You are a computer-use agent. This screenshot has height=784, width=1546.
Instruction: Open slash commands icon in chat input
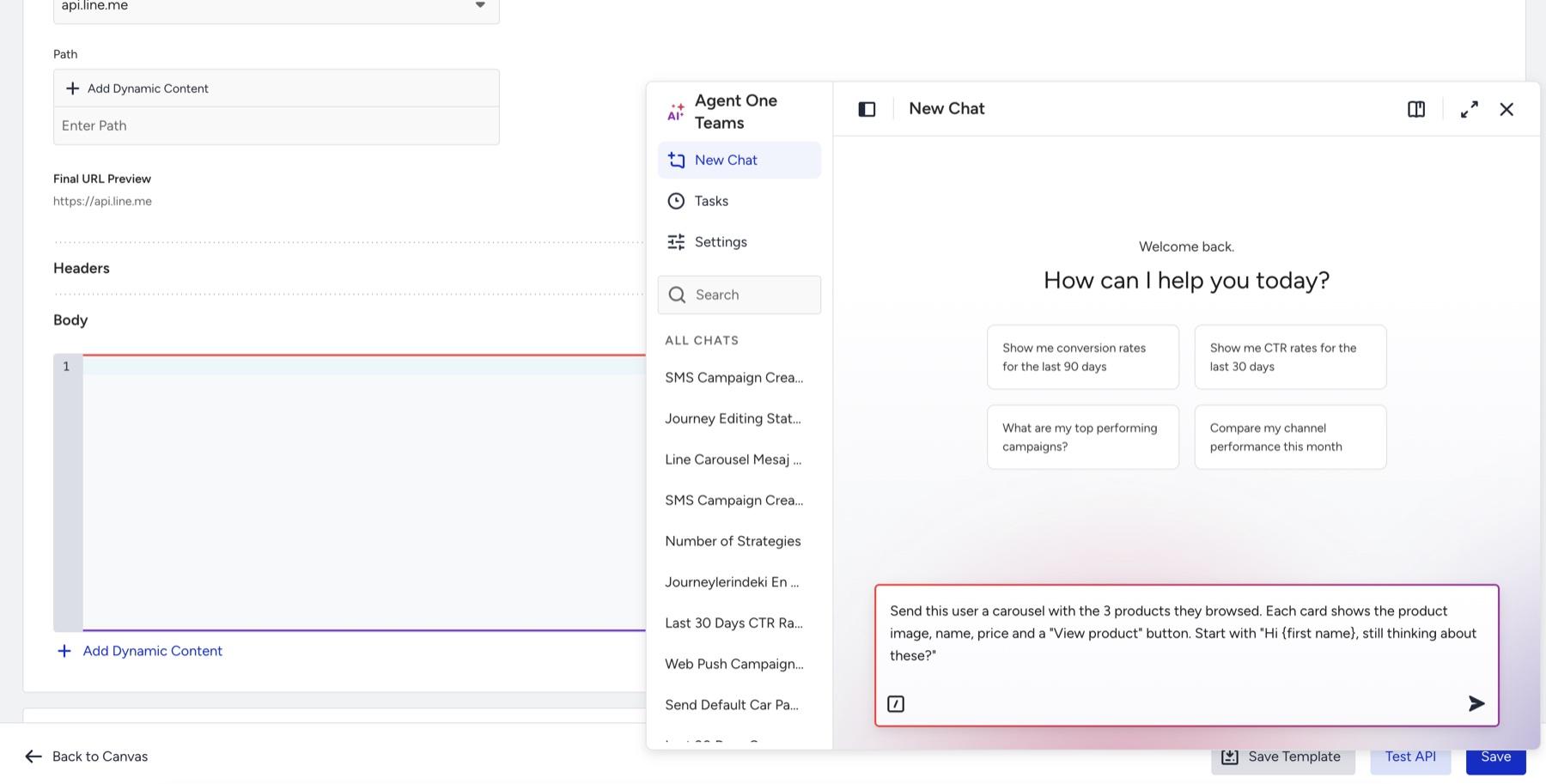click(x=896, y=704)
